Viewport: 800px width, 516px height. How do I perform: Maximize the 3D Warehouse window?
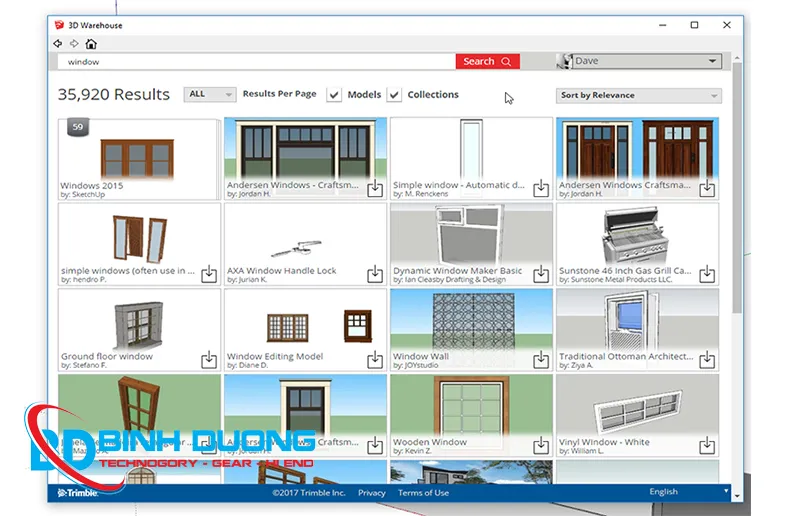click(694, 25)
